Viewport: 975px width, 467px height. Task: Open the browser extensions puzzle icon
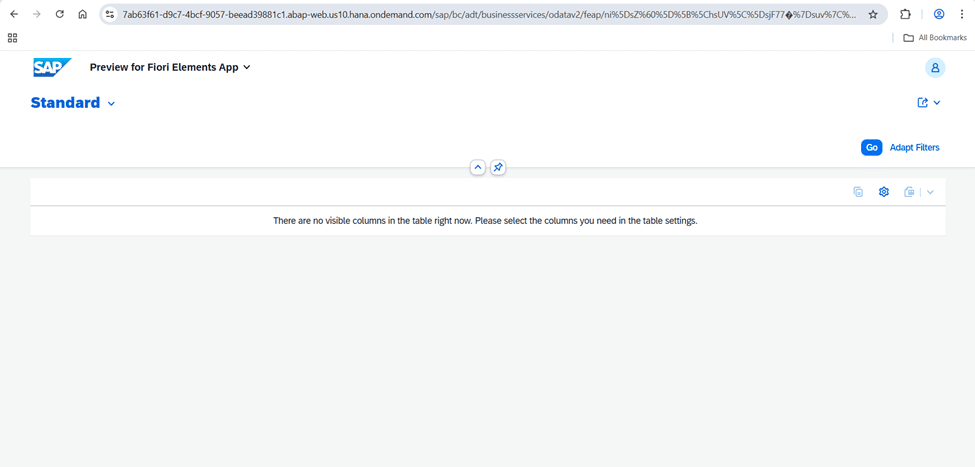[905, 15]
